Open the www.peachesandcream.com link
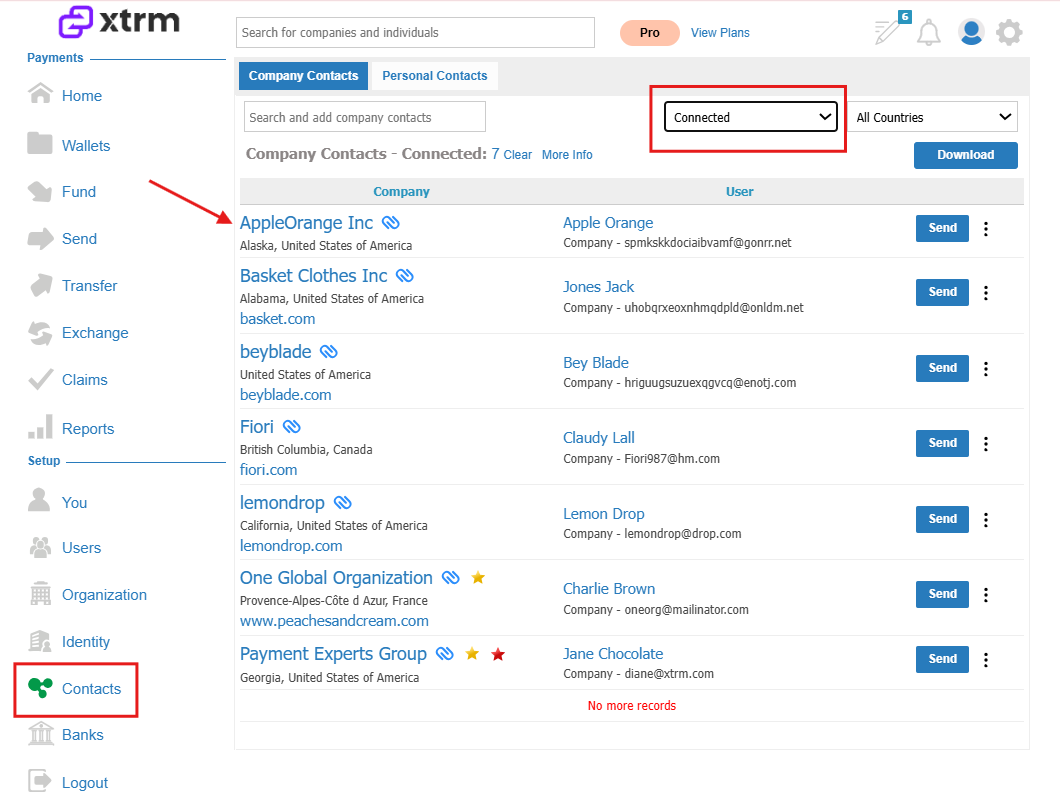 (334, 620)
